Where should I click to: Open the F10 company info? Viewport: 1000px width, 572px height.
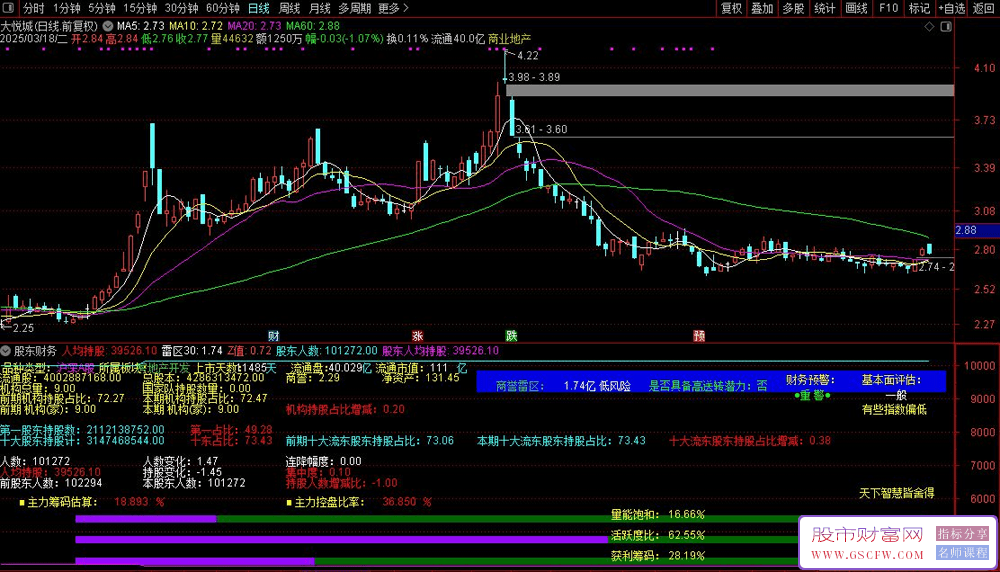point(887,8)
